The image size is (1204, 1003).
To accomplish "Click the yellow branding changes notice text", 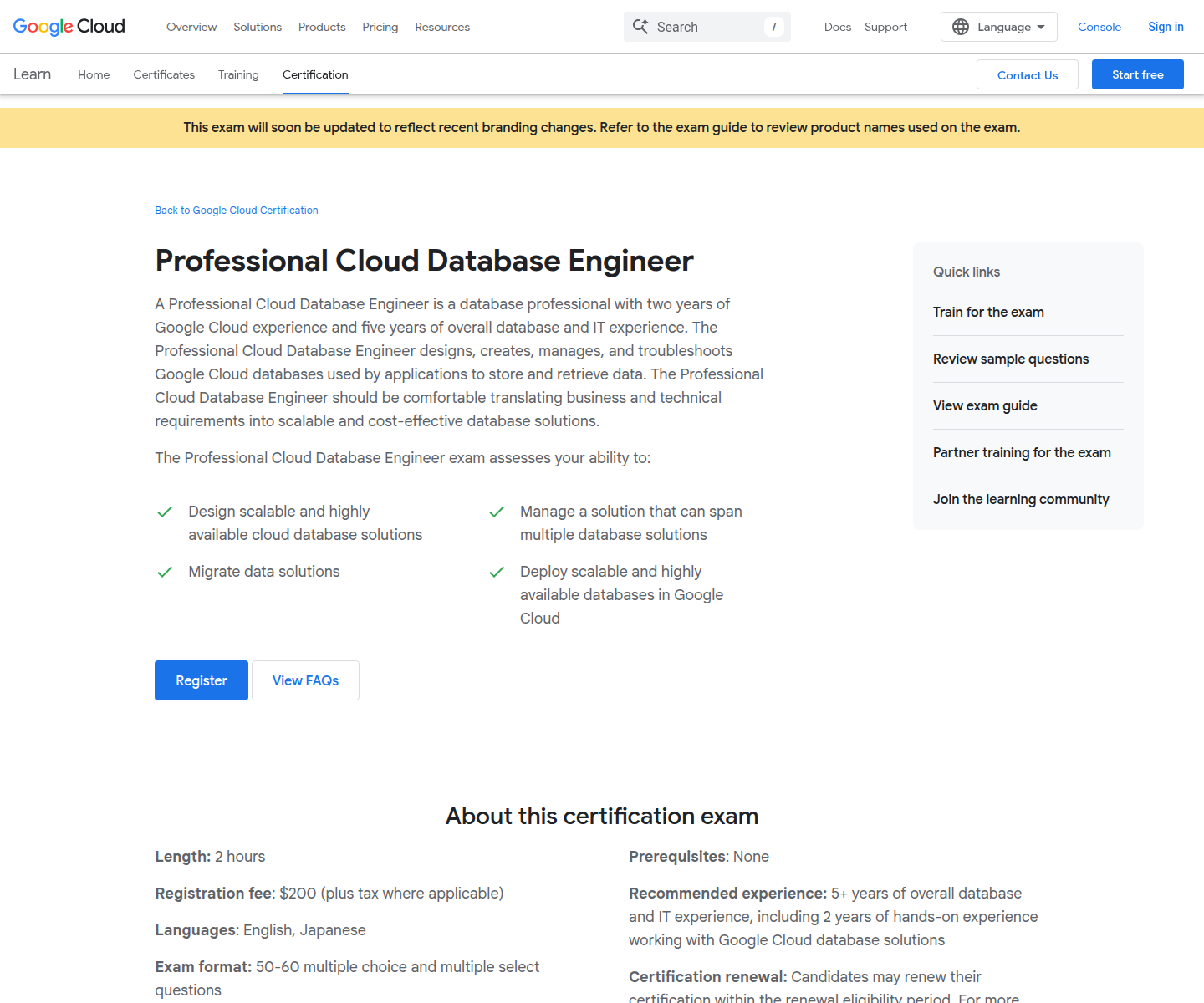I will 602,128.
